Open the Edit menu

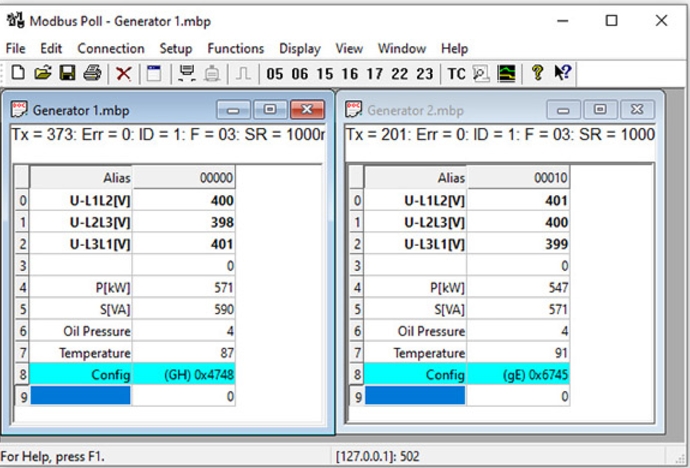pyautogui.click(x=51, y=48)
